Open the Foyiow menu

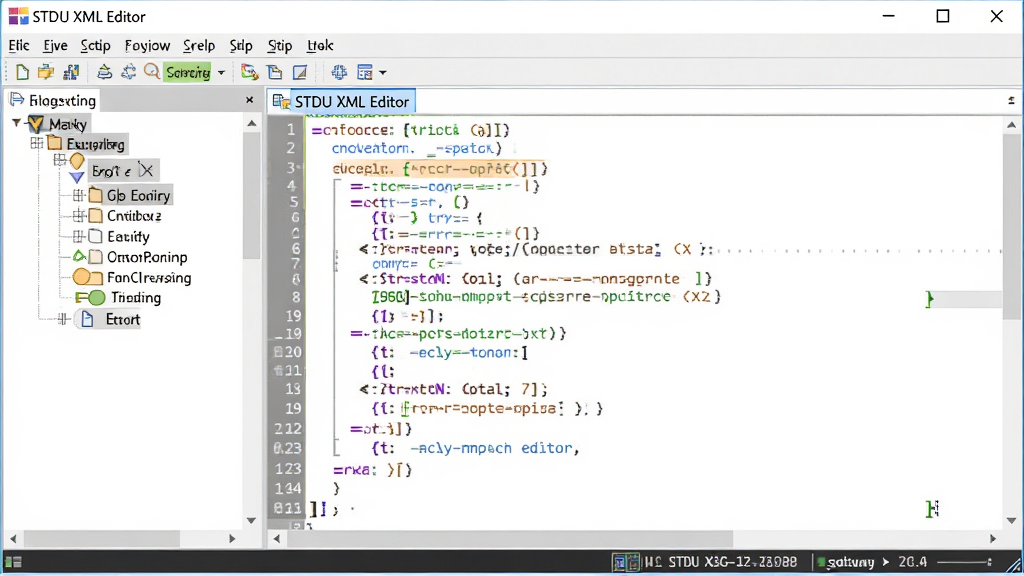tap(148, 45)
